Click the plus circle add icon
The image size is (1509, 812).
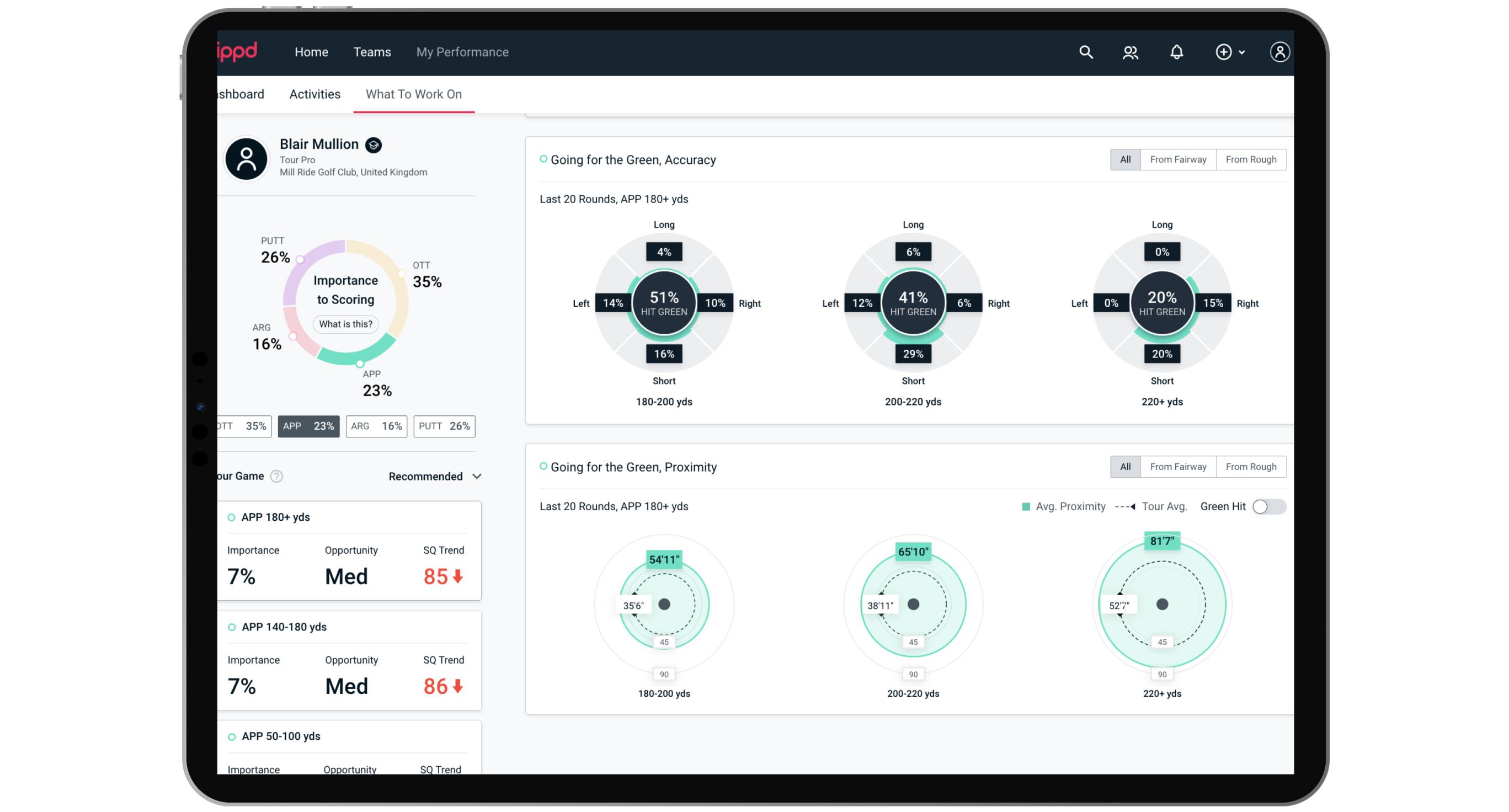point(1223,52)
